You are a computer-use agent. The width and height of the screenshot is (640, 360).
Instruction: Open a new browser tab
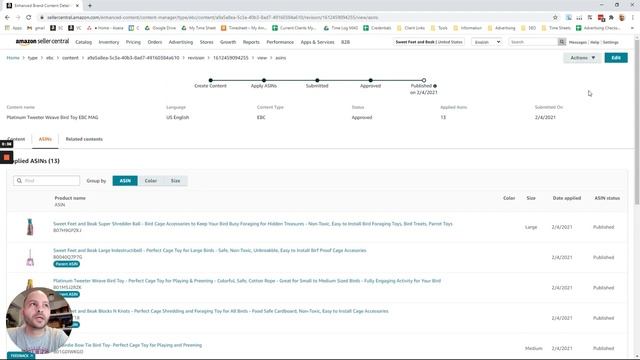point(90,6)
